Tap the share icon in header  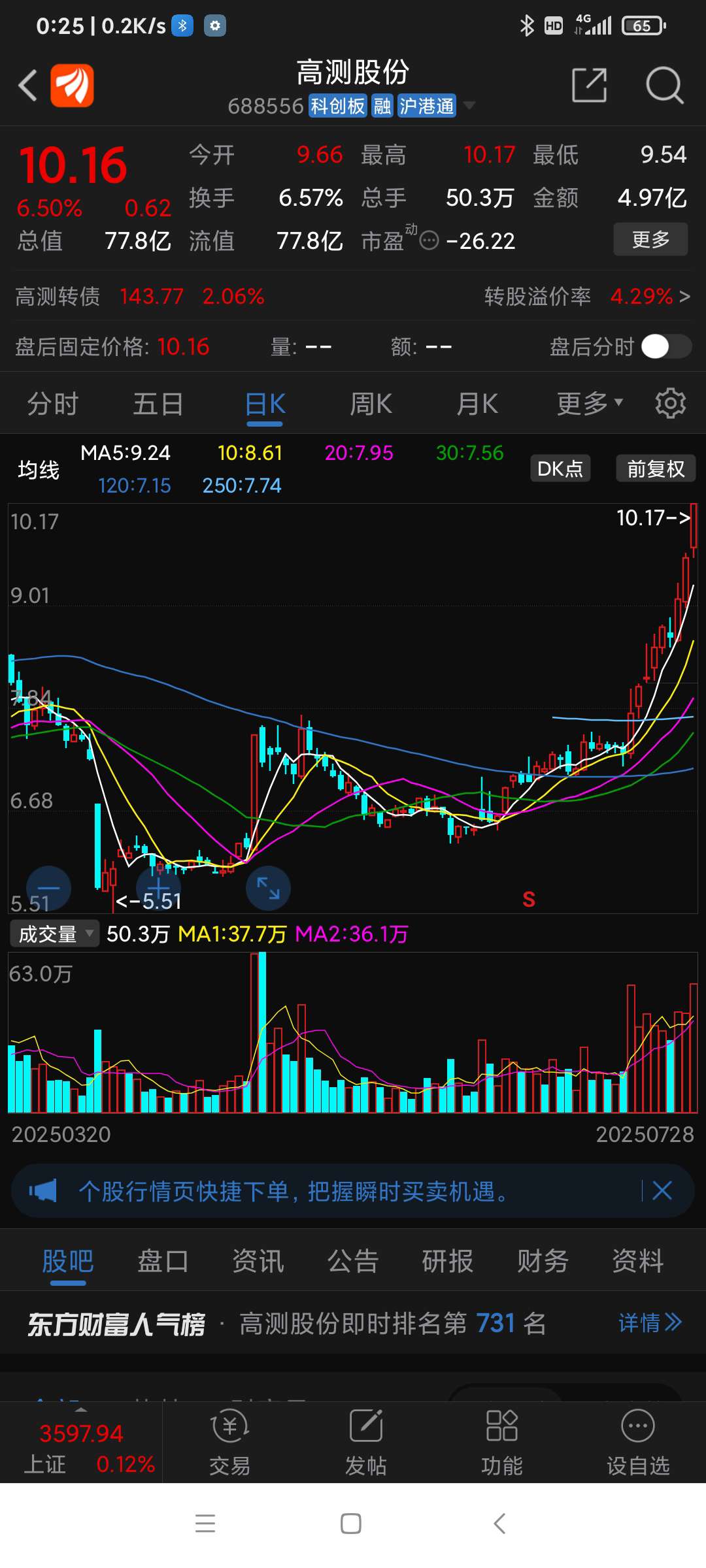coord(589,85)
